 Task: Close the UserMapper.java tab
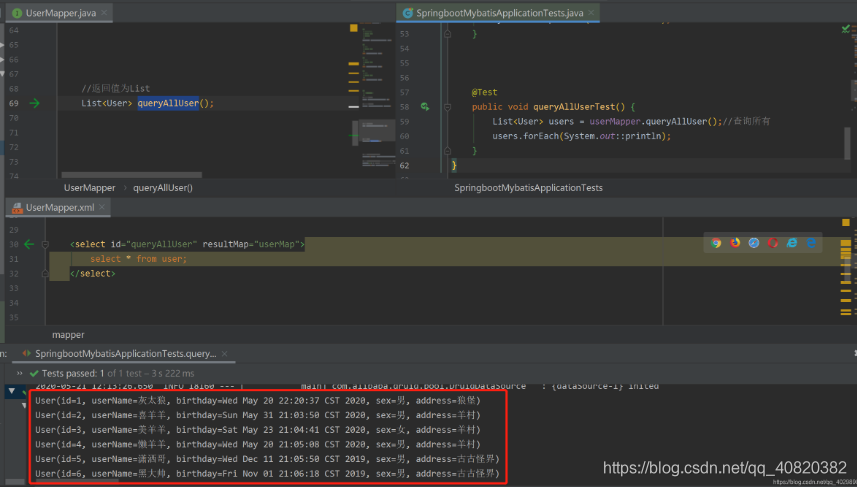click(104, 13)
